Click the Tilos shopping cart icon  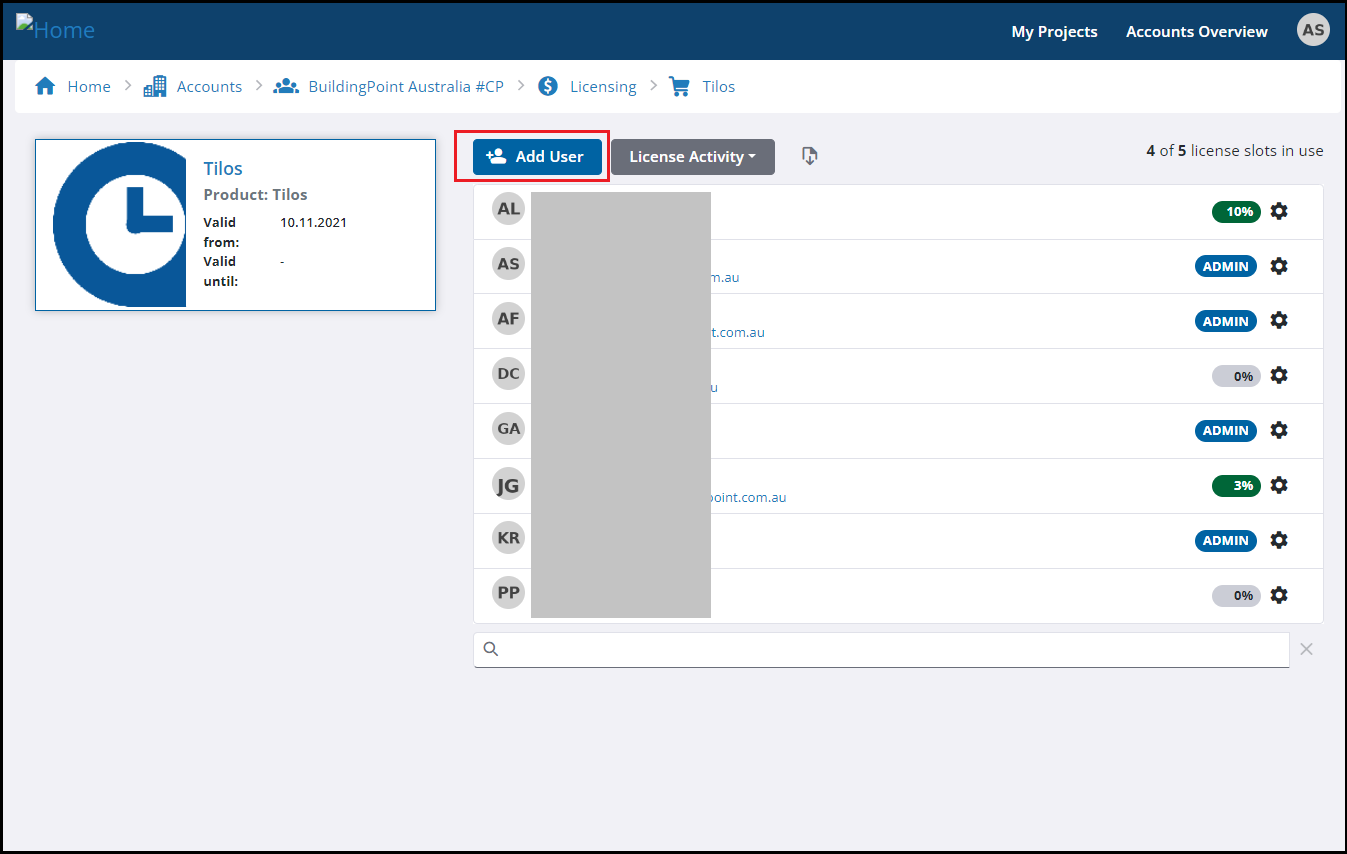point(680,86)
